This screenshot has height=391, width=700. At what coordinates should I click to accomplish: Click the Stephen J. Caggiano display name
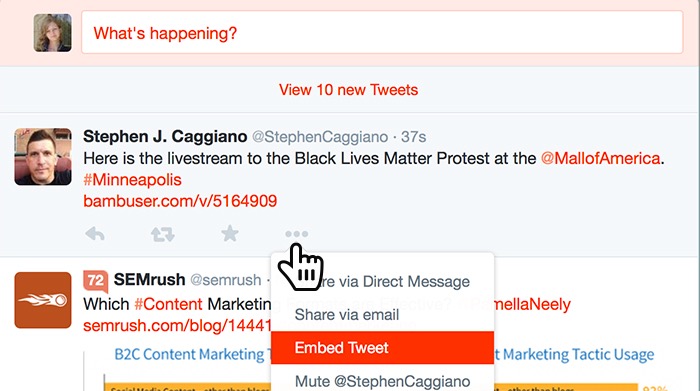(165, 136)
